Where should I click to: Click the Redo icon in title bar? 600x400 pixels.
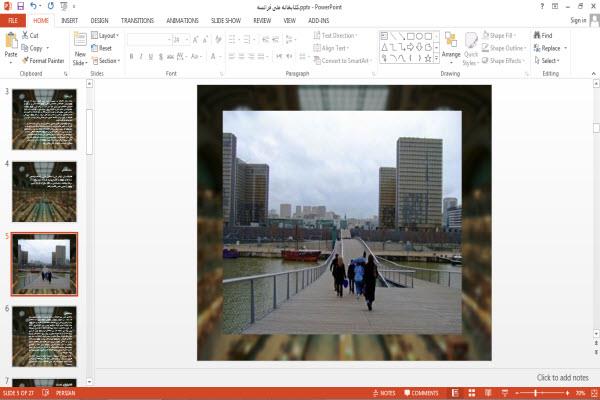point(51,7)
